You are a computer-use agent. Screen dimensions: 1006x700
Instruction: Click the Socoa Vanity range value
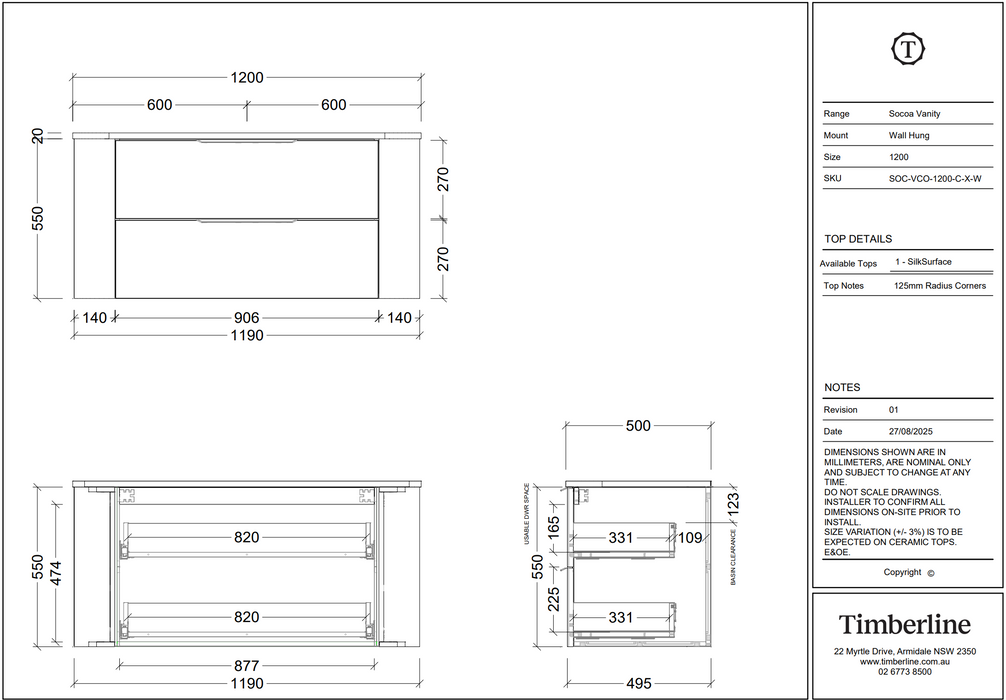(914, 114)
